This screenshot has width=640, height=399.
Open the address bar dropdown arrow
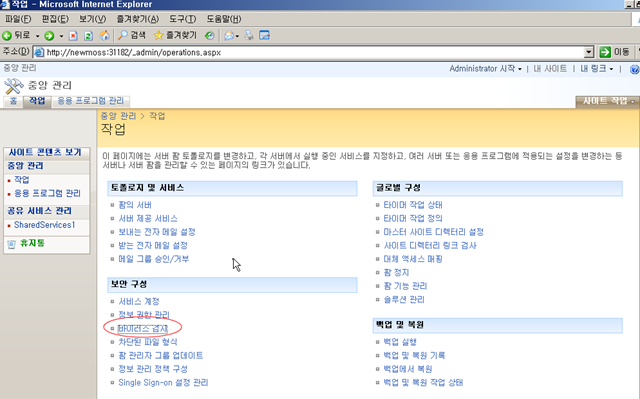pos(589,52)
